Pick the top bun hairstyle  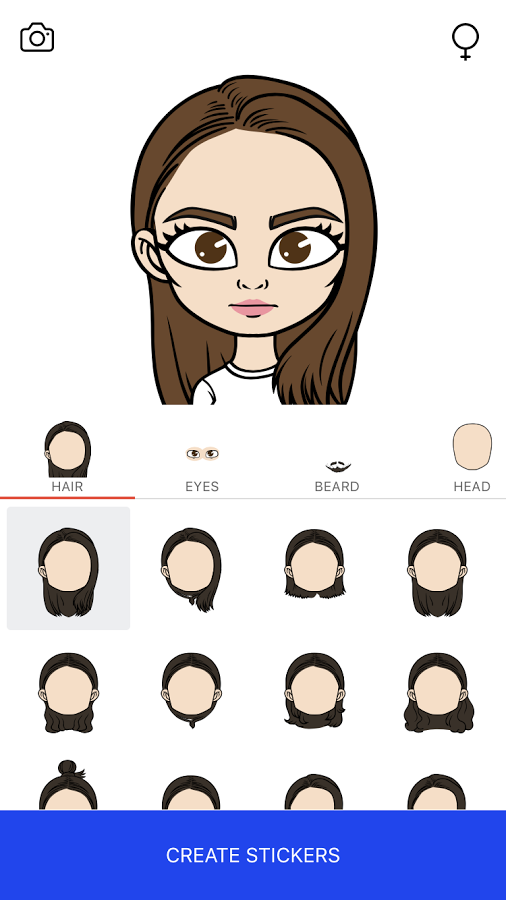click(68, 785)
